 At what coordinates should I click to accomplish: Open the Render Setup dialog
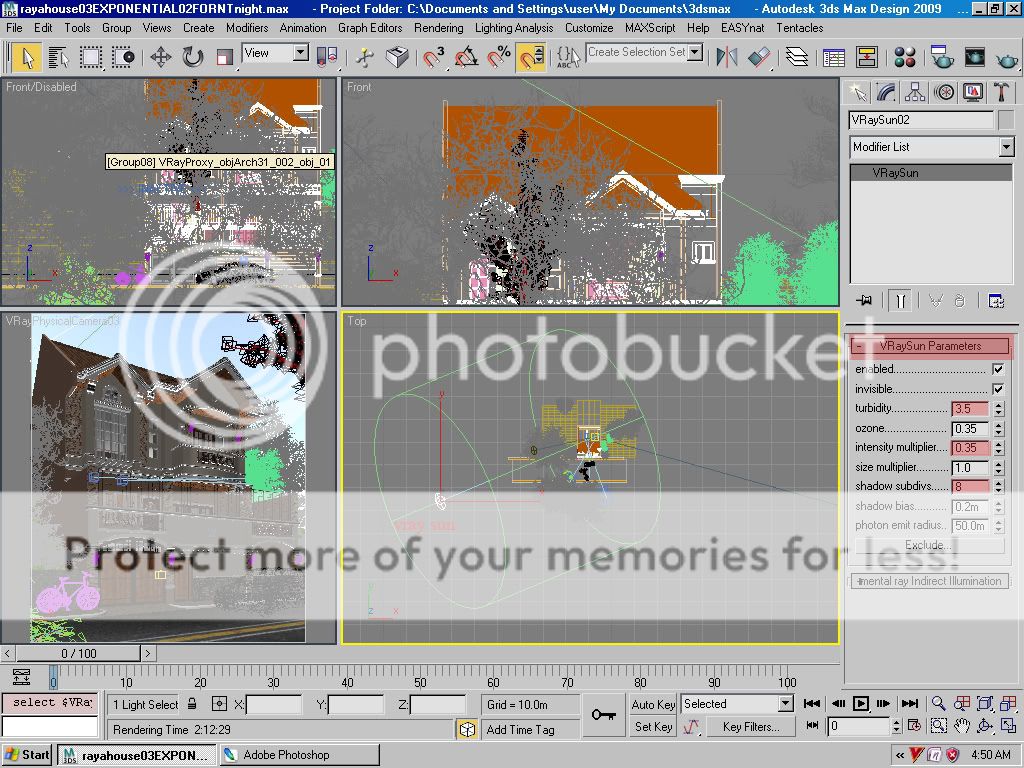(x=941, y=57)
